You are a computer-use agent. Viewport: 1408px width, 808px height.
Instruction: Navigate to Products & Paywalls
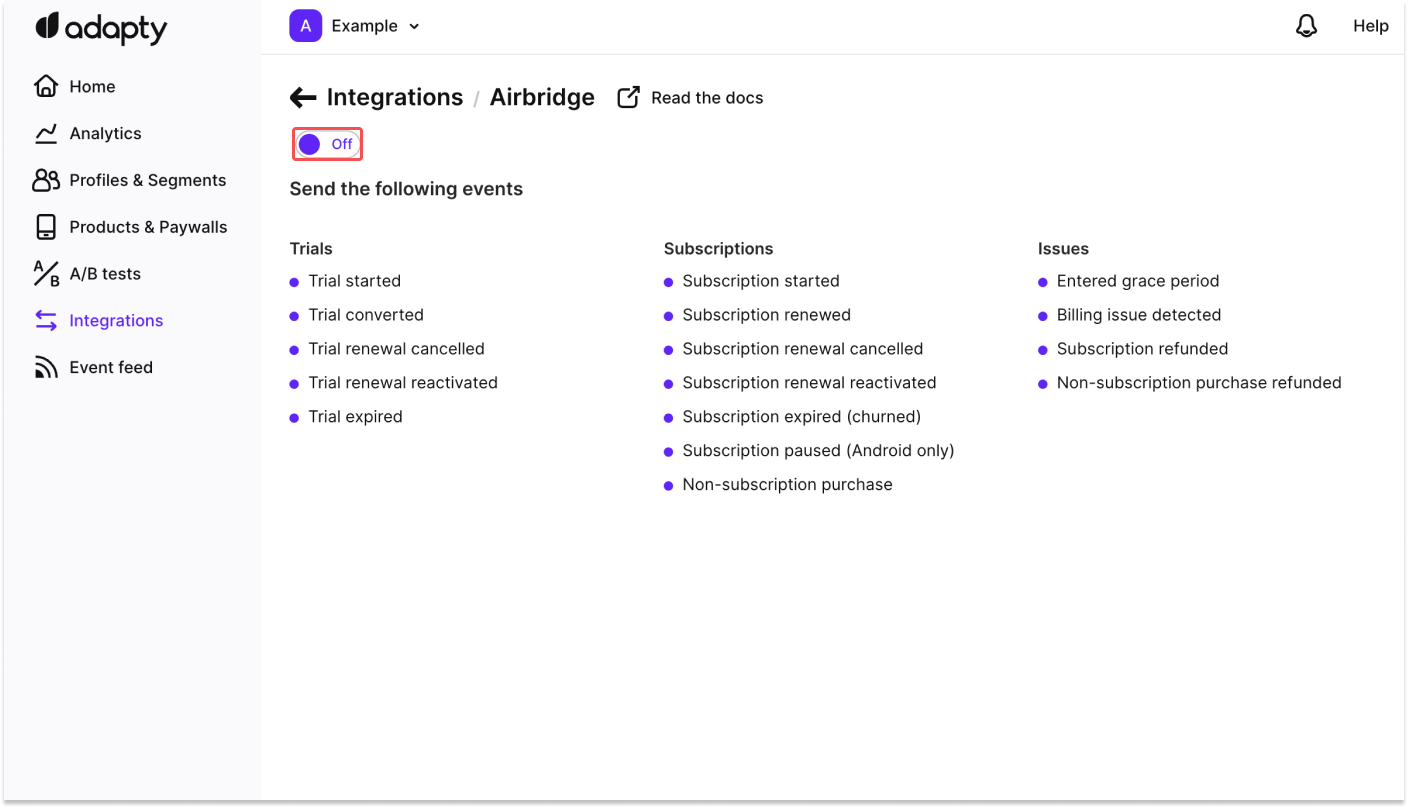click(148, 227)
